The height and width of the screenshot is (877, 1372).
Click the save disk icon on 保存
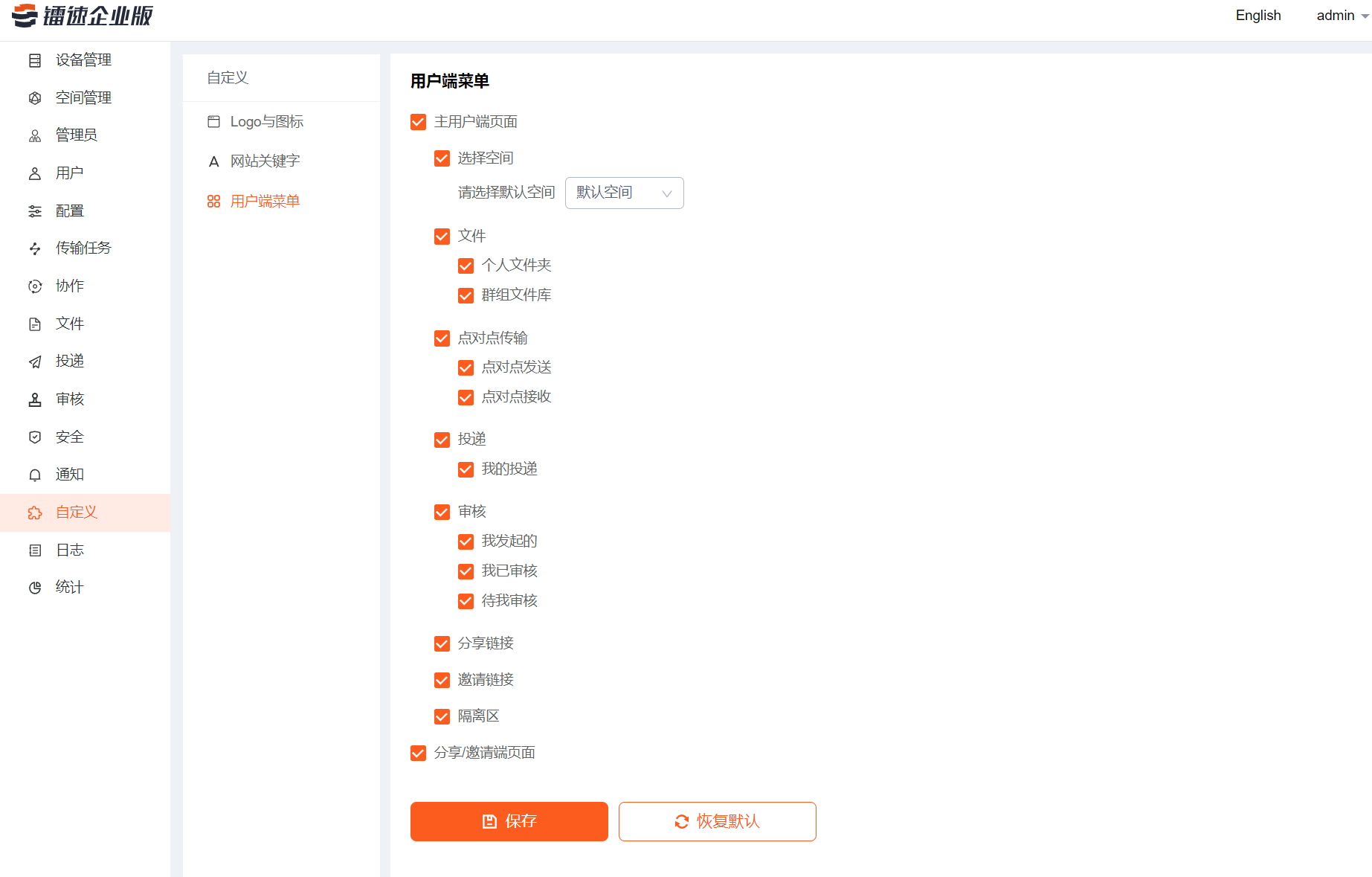tap(489, 821)
